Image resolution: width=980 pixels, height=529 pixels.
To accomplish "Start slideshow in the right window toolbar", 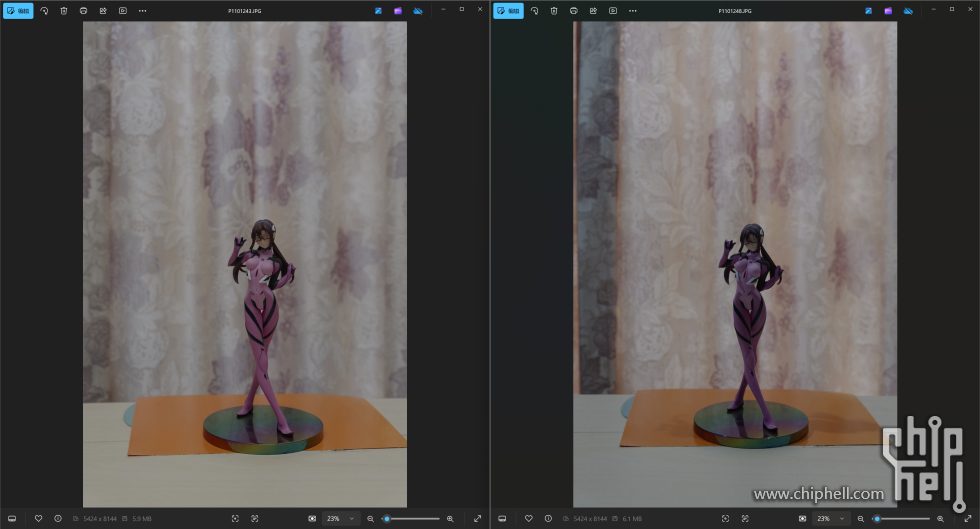I will coord(613,10).
